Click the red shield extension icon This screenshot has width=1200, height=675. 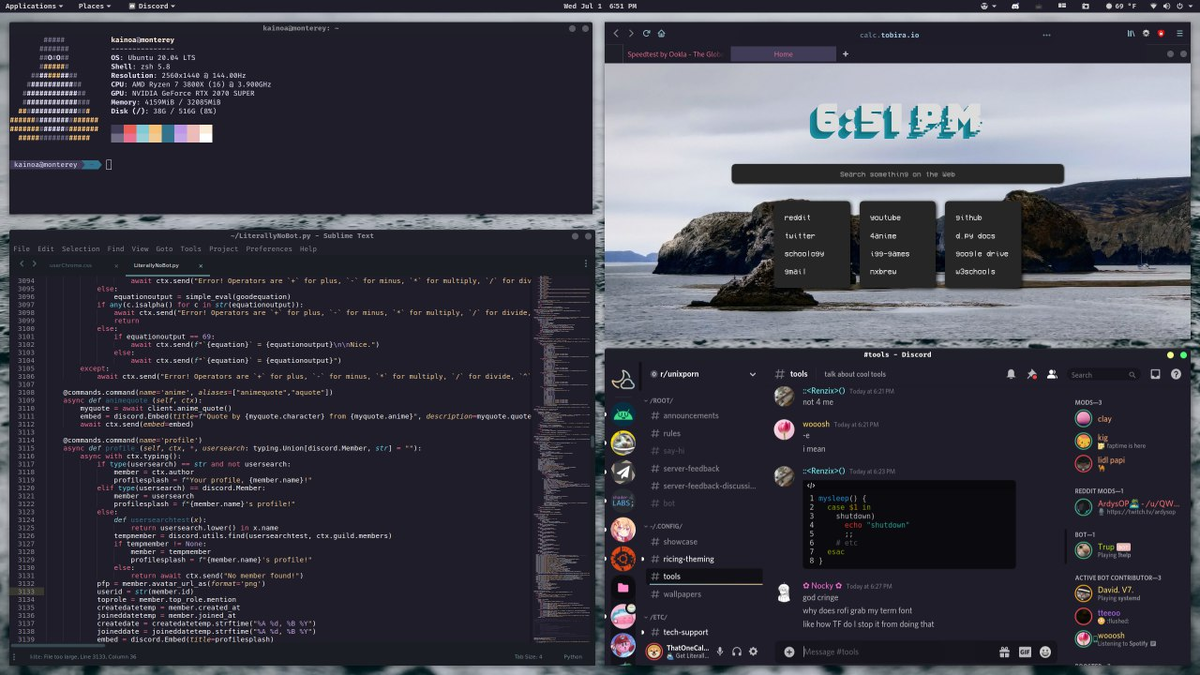(1162, 33)
